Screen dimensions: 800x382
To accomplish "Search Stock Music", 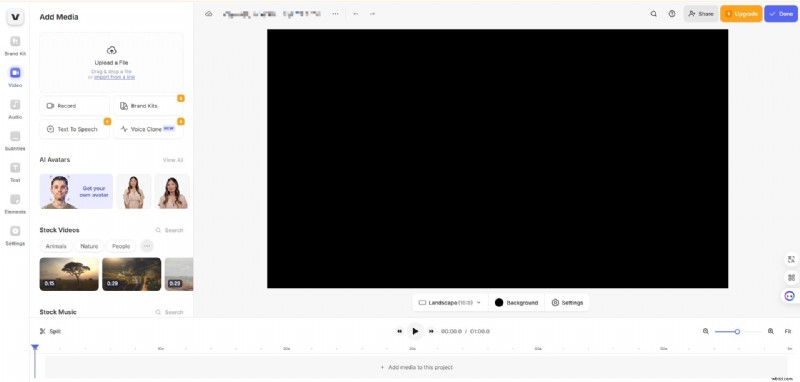I will coord(169,312).
